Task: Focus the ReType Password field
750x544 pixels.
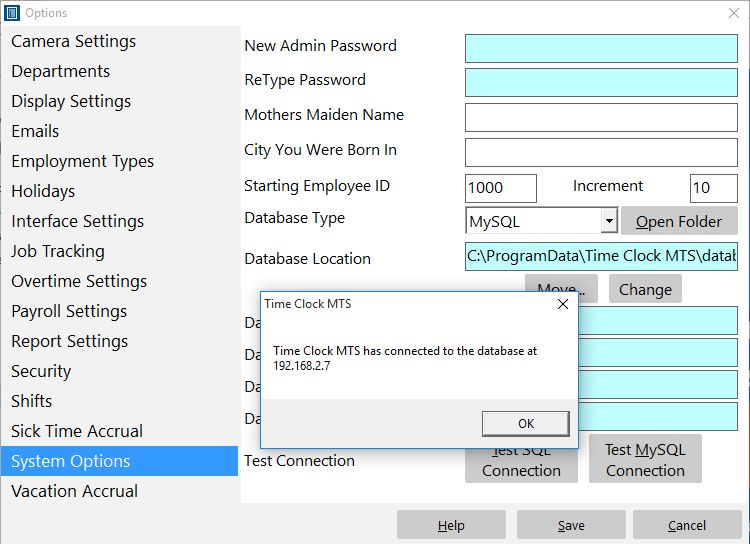Action: pos(601,82)
